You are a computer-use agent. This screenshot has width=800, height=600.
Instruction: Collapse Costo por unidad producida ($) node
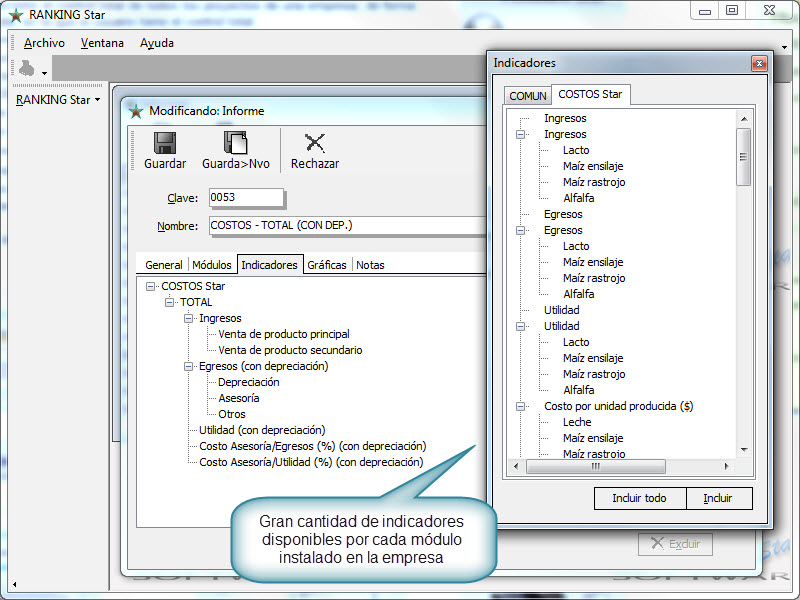point(520,406)
